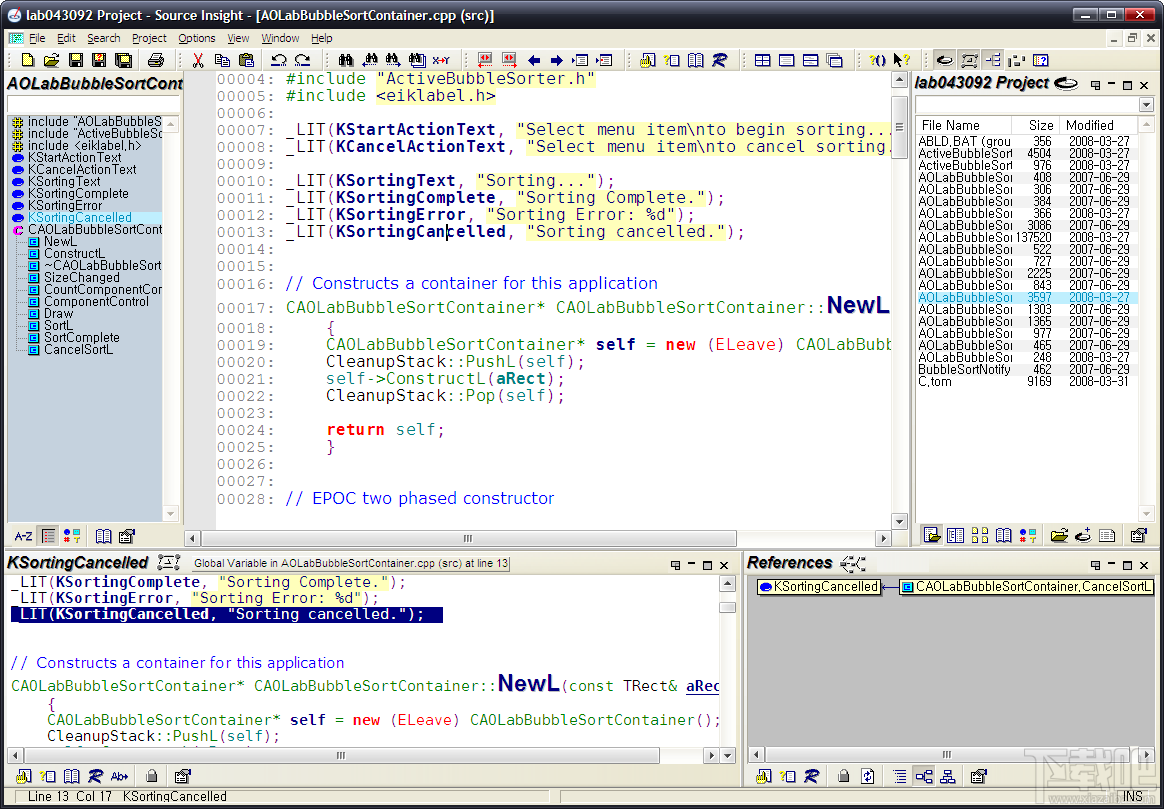Toggle the Save All disks icon
Screen dimensions: 1164x809
124,60
